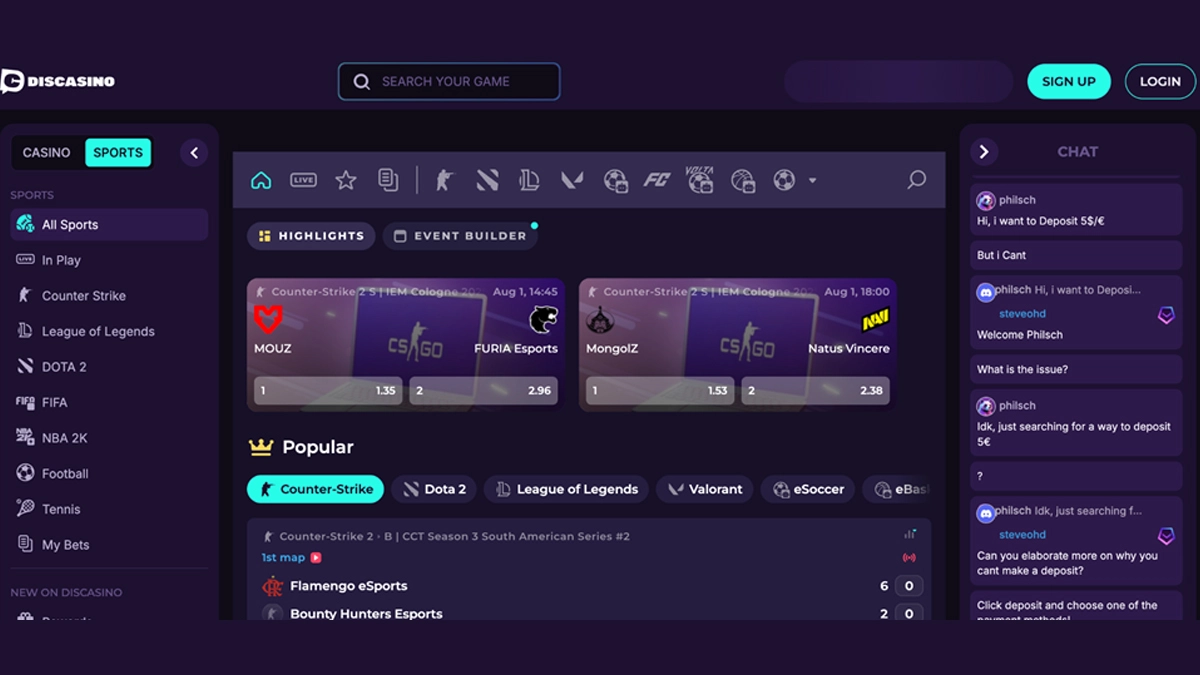Viewport: 1200px width, 675px height.
Task: Collapse the chat panel arrow
Action: [x=984, y=152]
